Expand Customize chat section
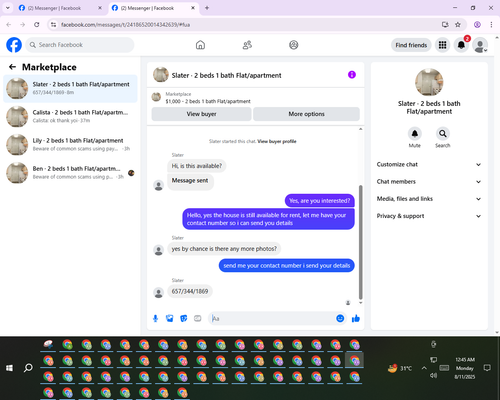500x400 pixels. [x=429, y=164]
